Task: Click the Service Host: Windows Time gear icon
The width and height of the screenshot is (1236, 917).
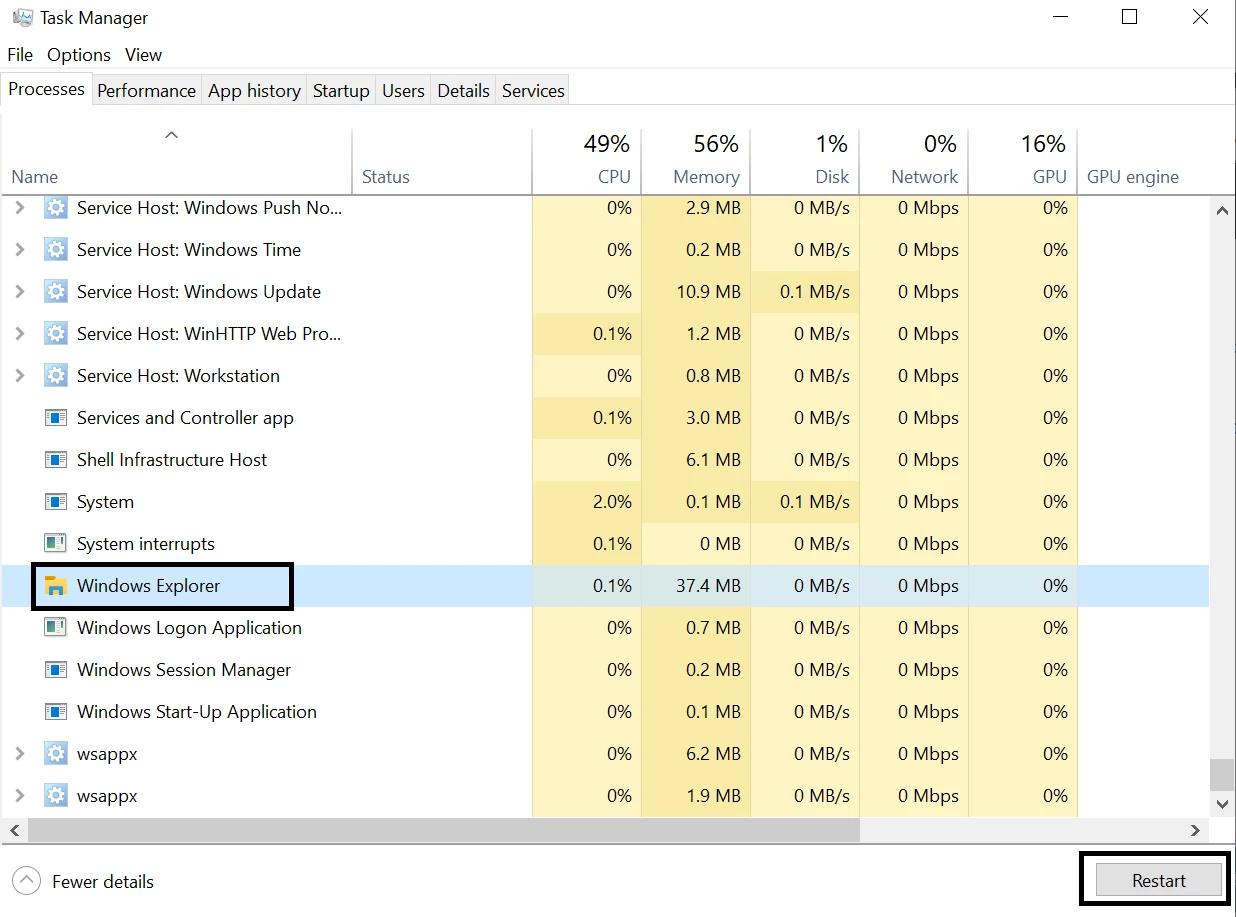Action: pyautogui.click(x=56, y=250)
